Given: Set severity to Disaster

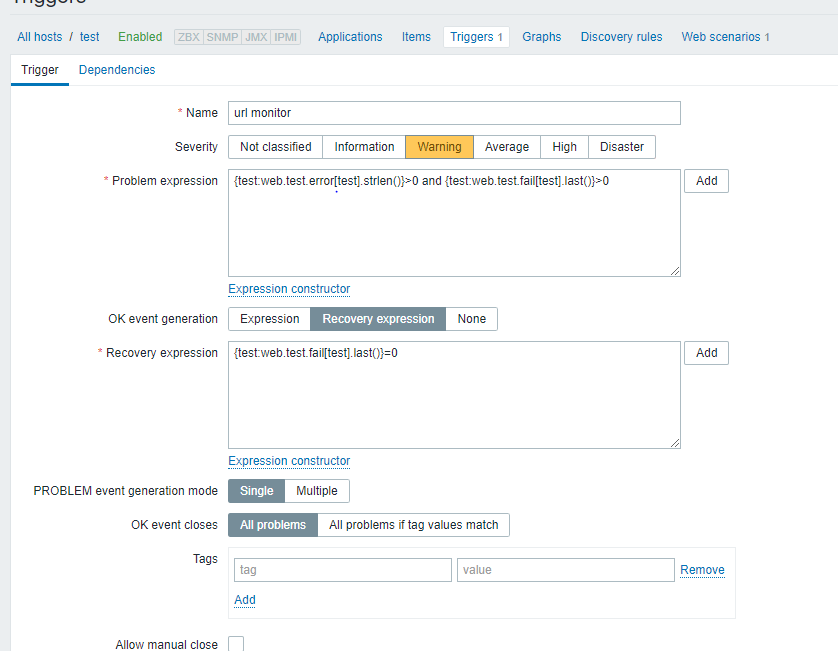Looking at the screenshot, I should (x=621, y=147).
